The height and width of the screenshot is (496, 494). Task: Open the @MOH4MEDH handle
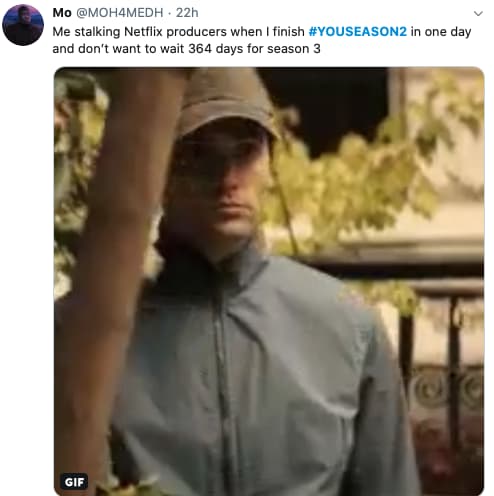pos(120,13)
